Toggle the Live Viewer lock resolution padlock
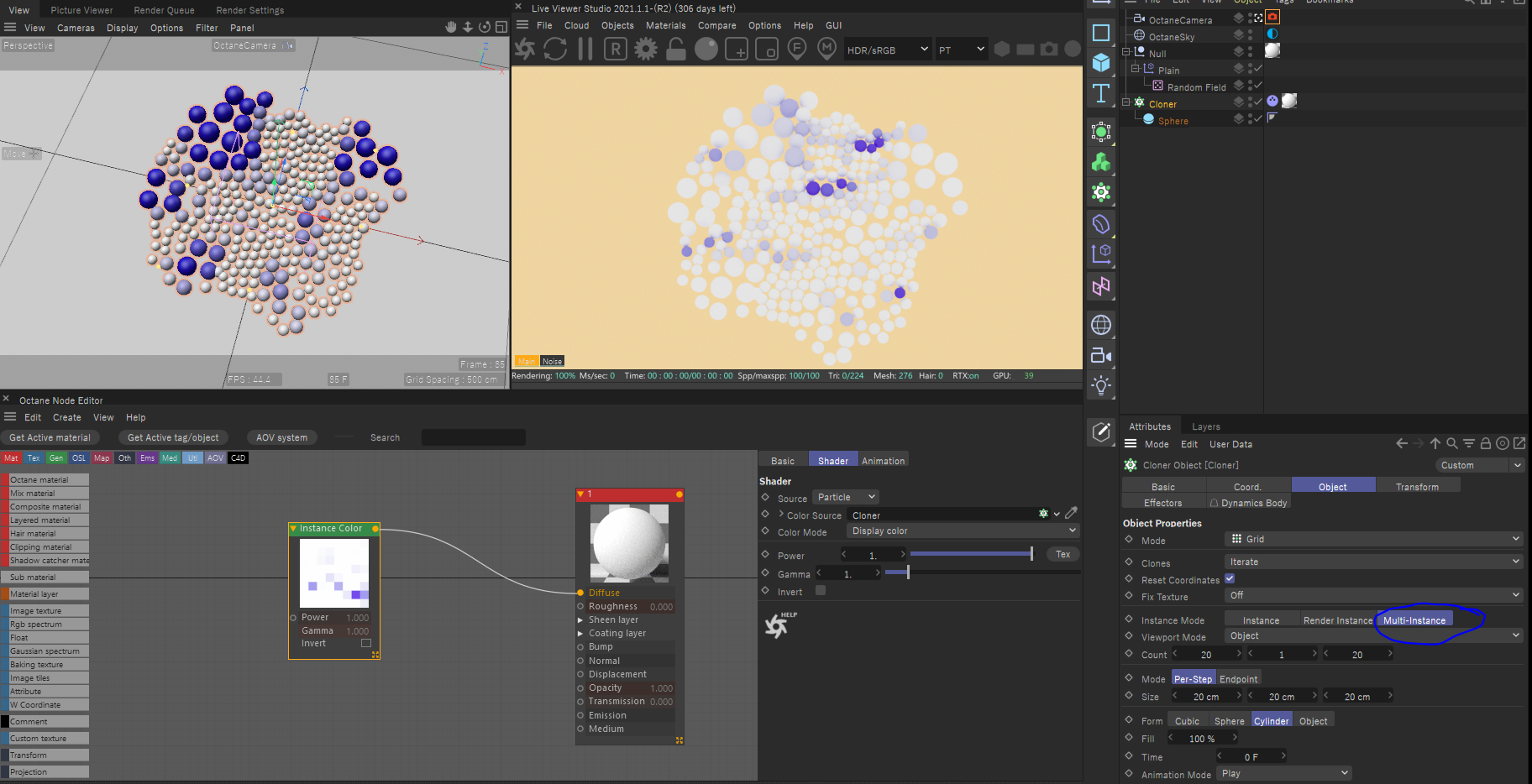Viewport: 1532px width, 784px height. [x=675, y=50]
